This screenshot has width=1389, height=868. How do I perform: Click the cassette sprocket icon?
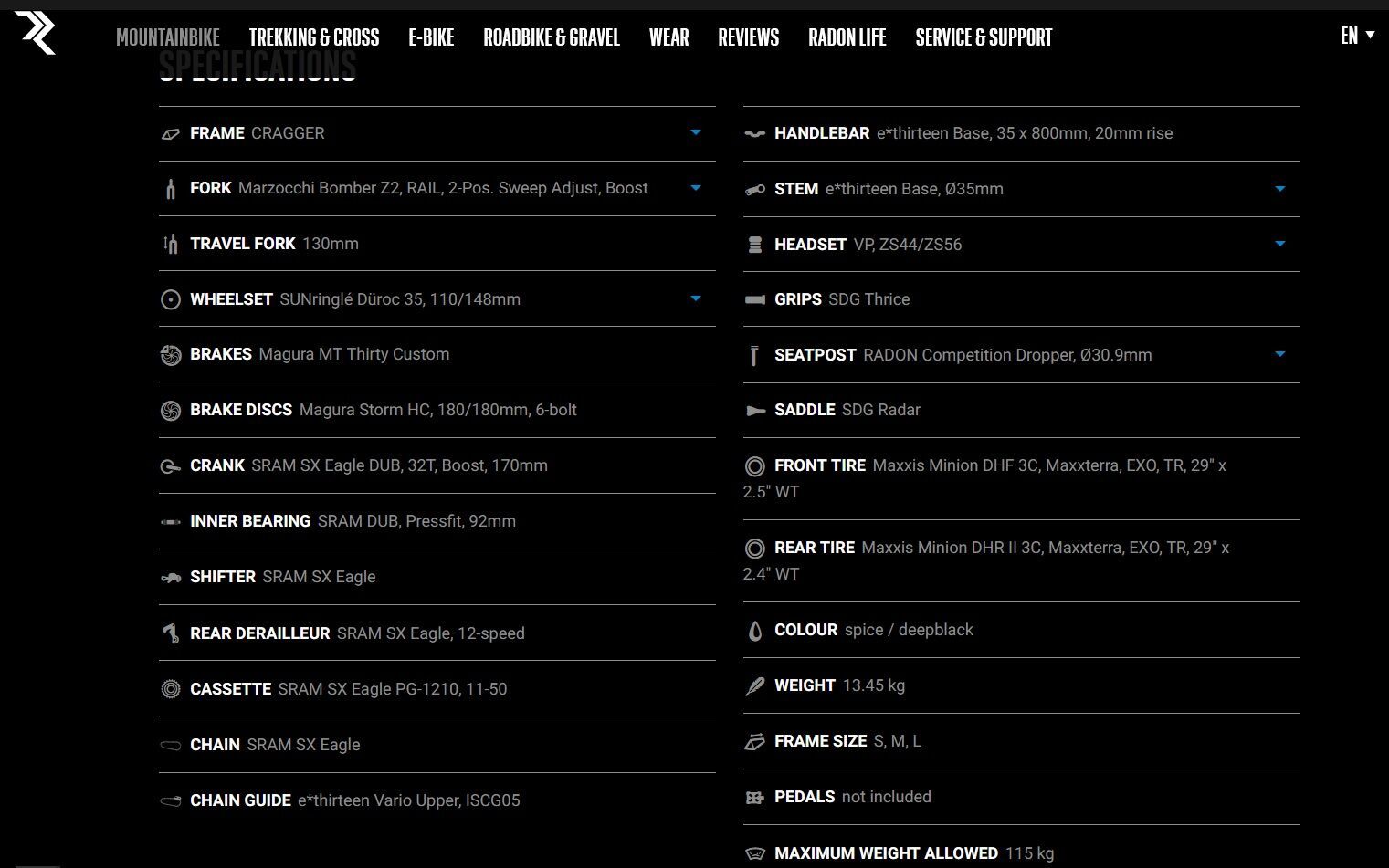tap(171, 689)
